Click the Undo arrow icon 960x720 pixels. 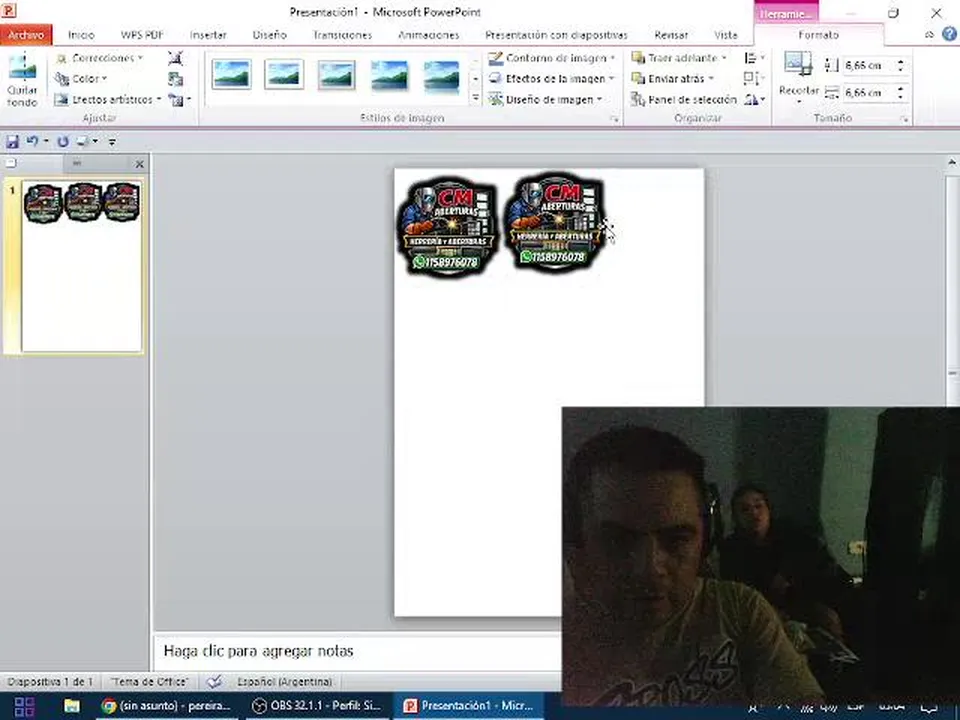click(x=31, y=141)
